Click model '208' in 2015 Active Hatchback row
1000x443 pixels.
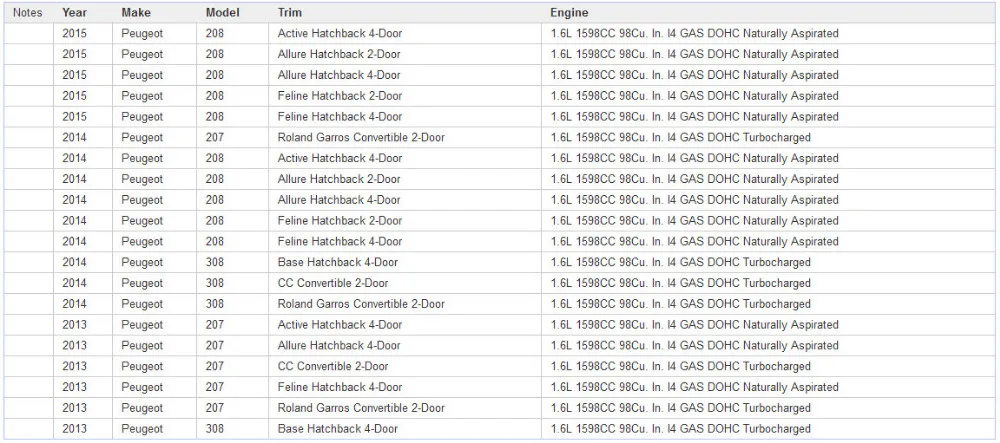click(215, 33)
